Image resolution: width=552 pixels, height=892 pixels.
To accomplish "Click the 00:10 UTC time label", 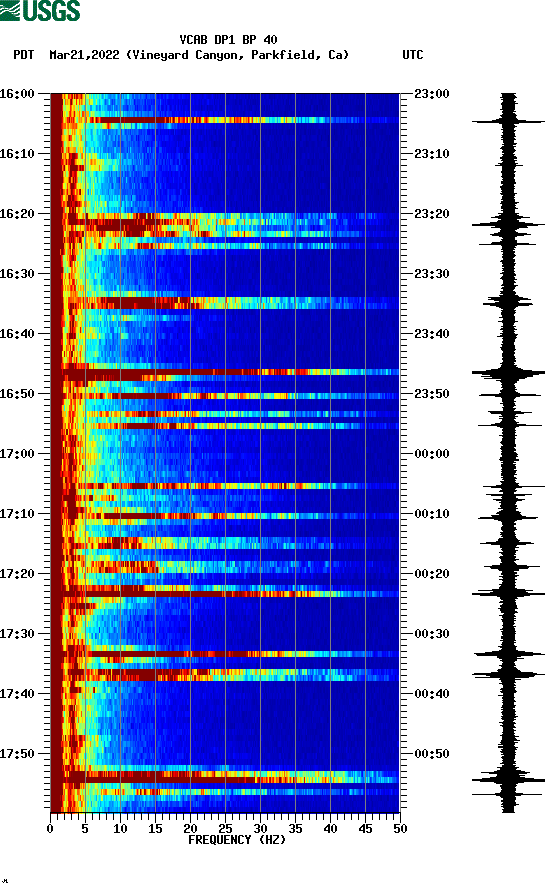I will click(432, 514).
